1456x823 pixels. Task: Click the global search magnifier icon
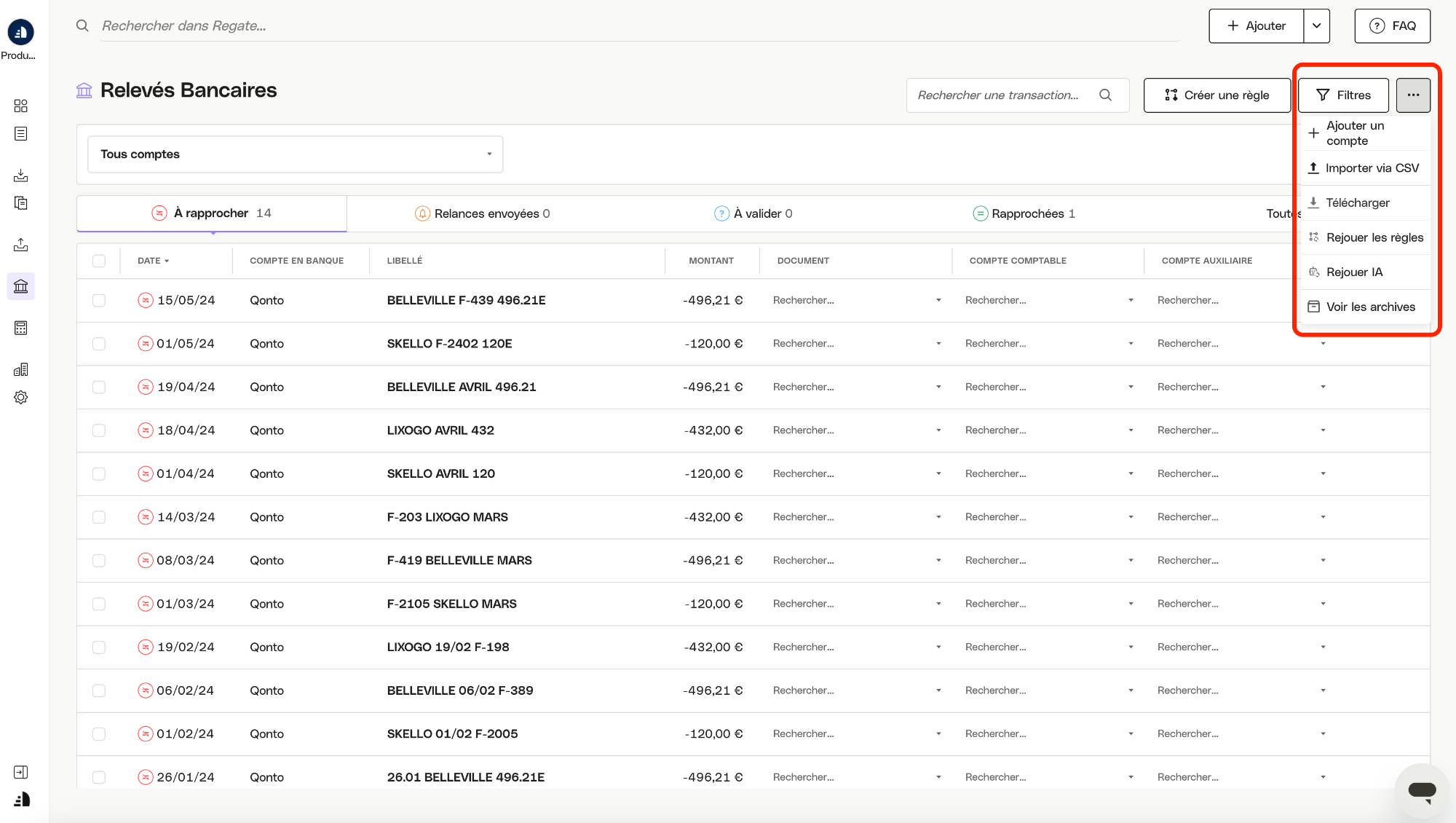point(82,25)
